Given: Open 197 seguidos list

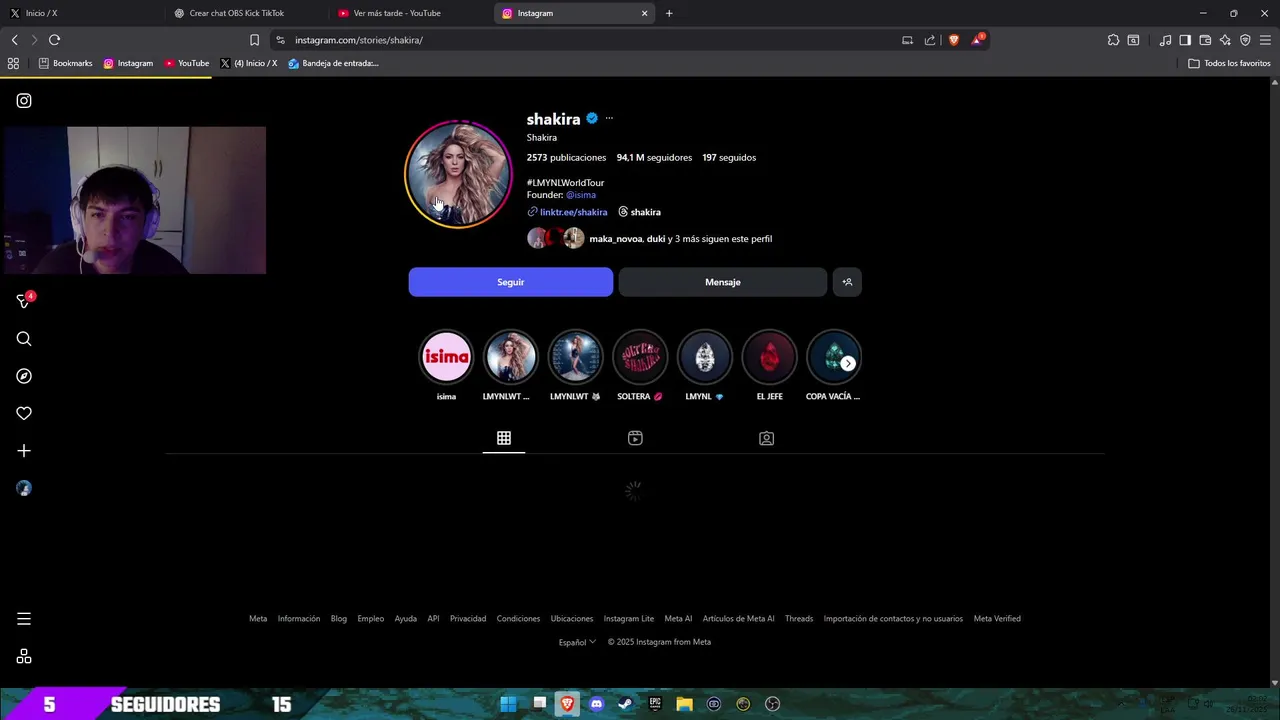Looking at the screenshot, I should 729,158.
